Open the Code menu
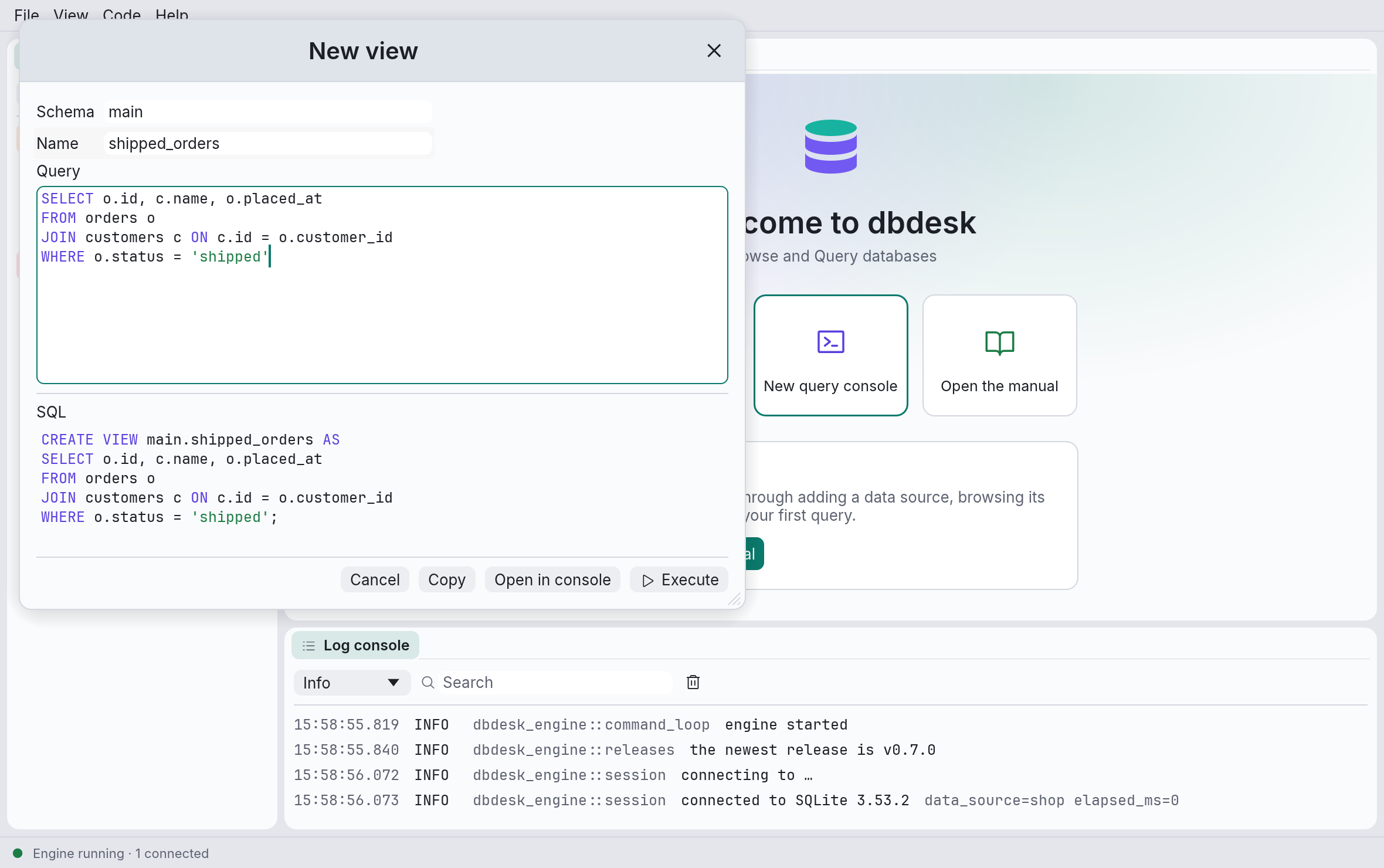 coord(121,15)
